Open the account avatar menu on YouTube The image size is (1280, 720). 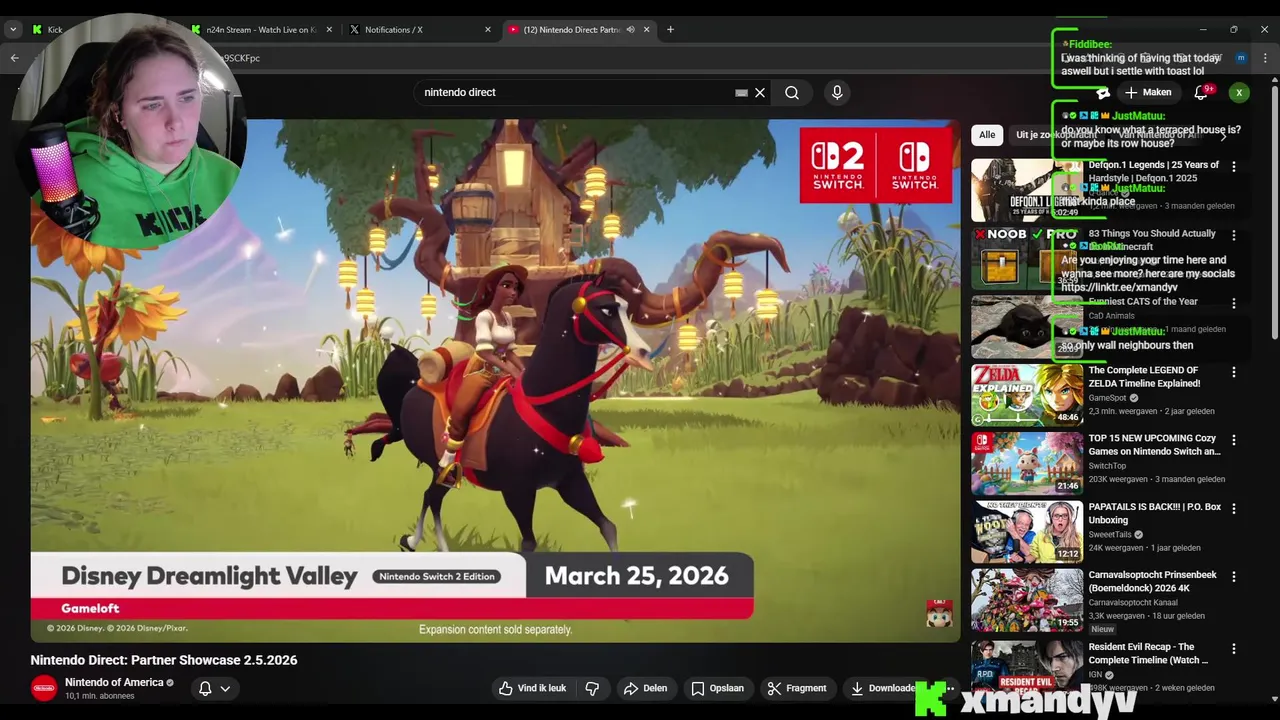[1239, 92]
